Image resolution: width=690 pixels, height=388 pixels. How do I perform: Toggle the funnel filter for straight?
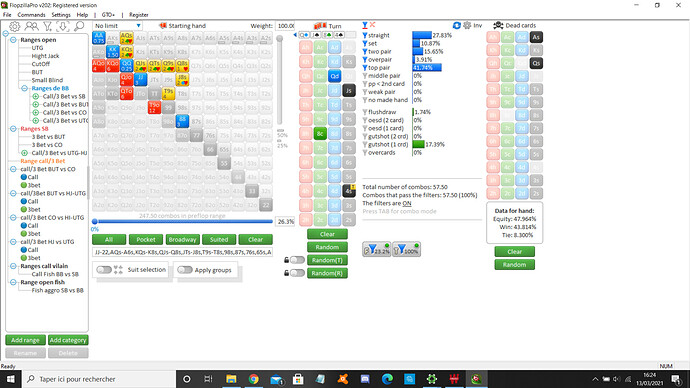click(365, 35)
